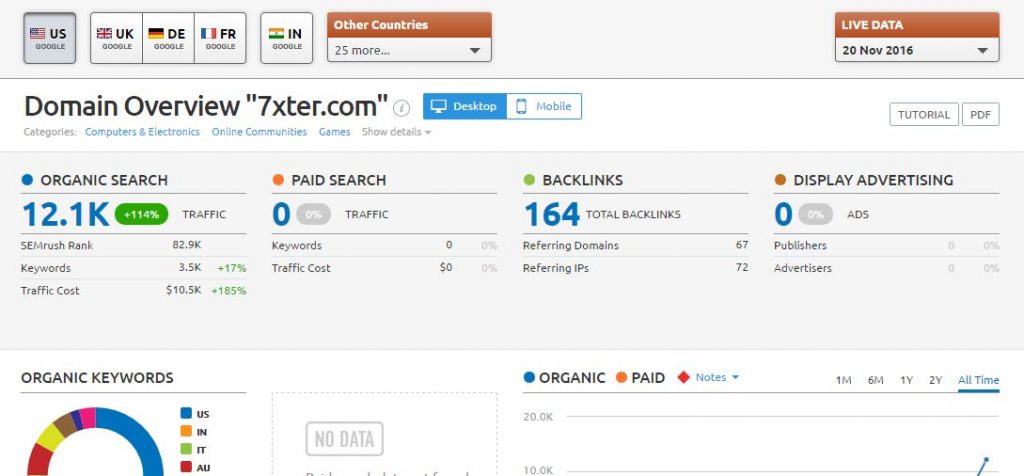
Task: Switch to DE Google database
Action: click(x=168, y=39)
